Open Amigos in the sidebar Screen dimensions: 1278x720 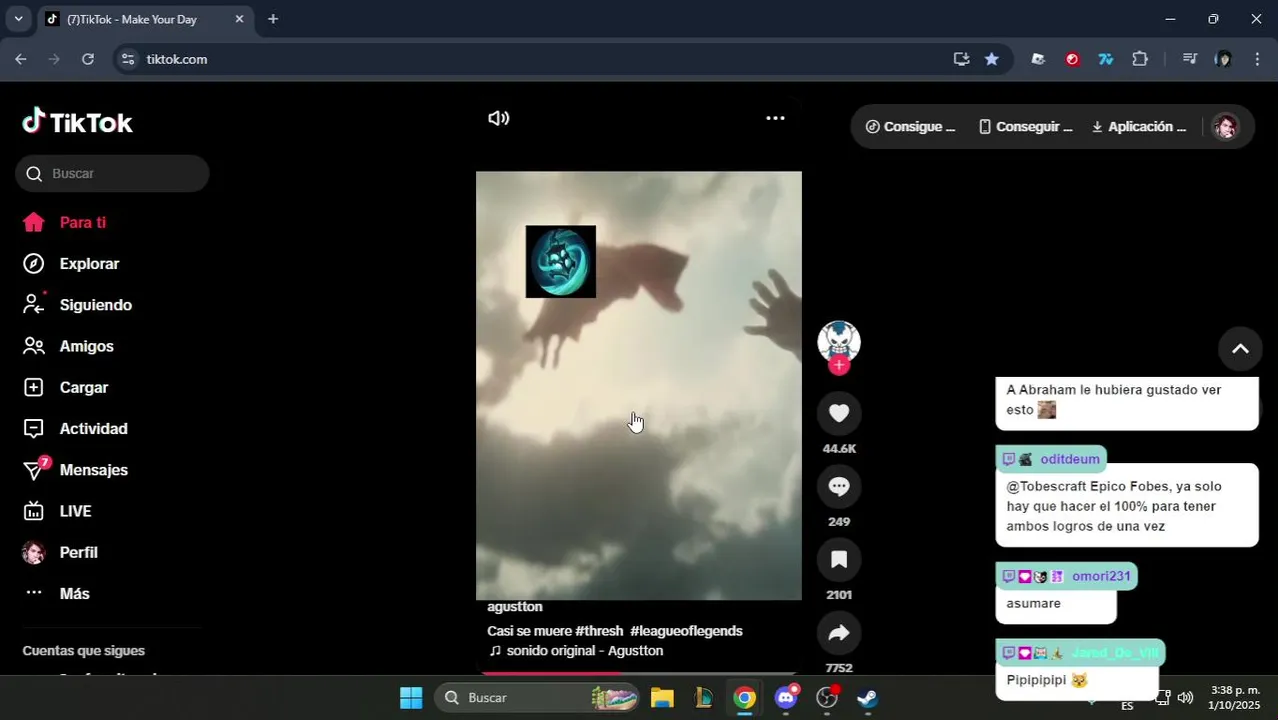pos(68,346)
